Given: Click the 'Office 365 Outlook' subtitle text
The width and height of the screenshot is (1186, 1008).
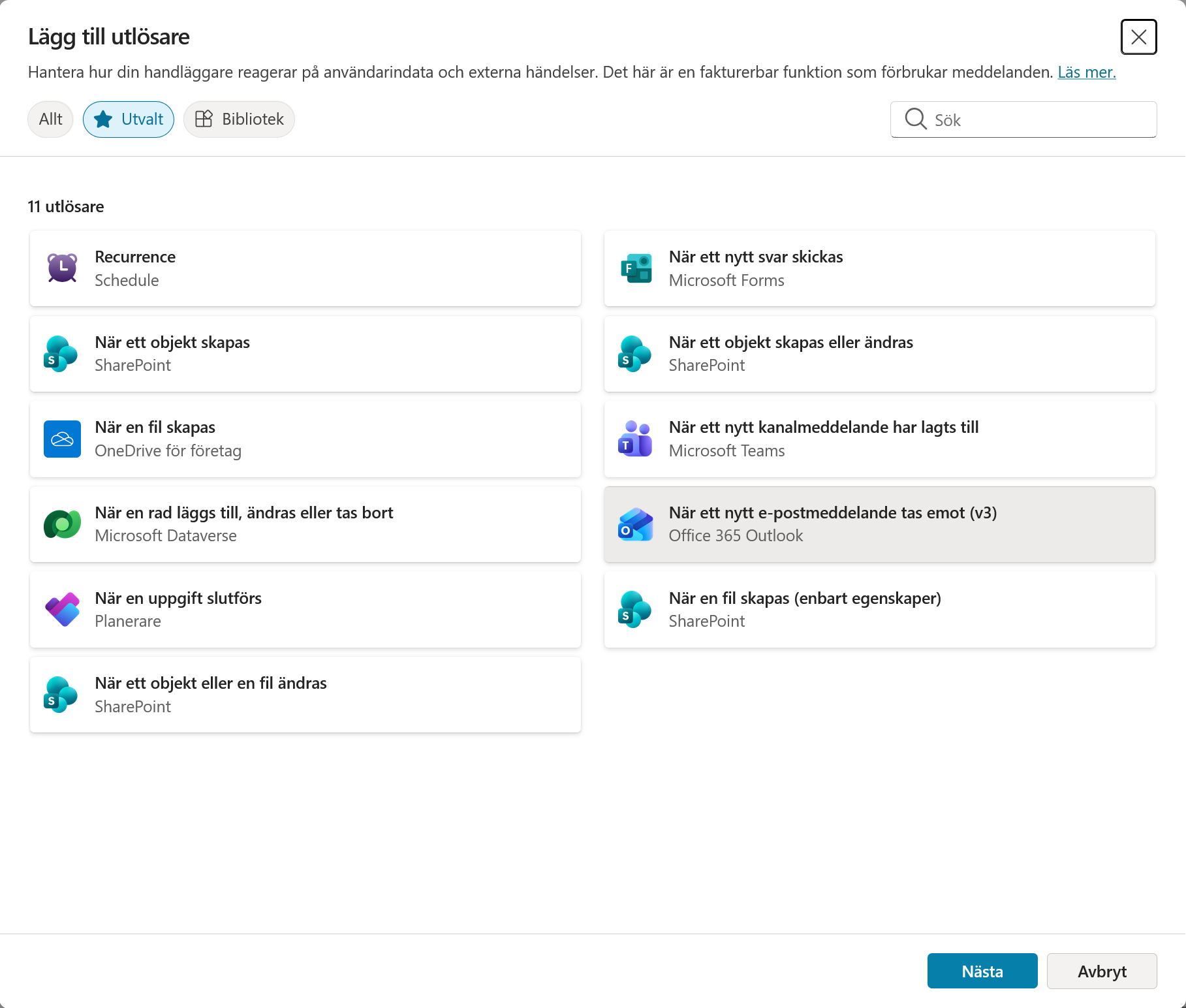Looking at the screenshot, I should click(736, 535).
